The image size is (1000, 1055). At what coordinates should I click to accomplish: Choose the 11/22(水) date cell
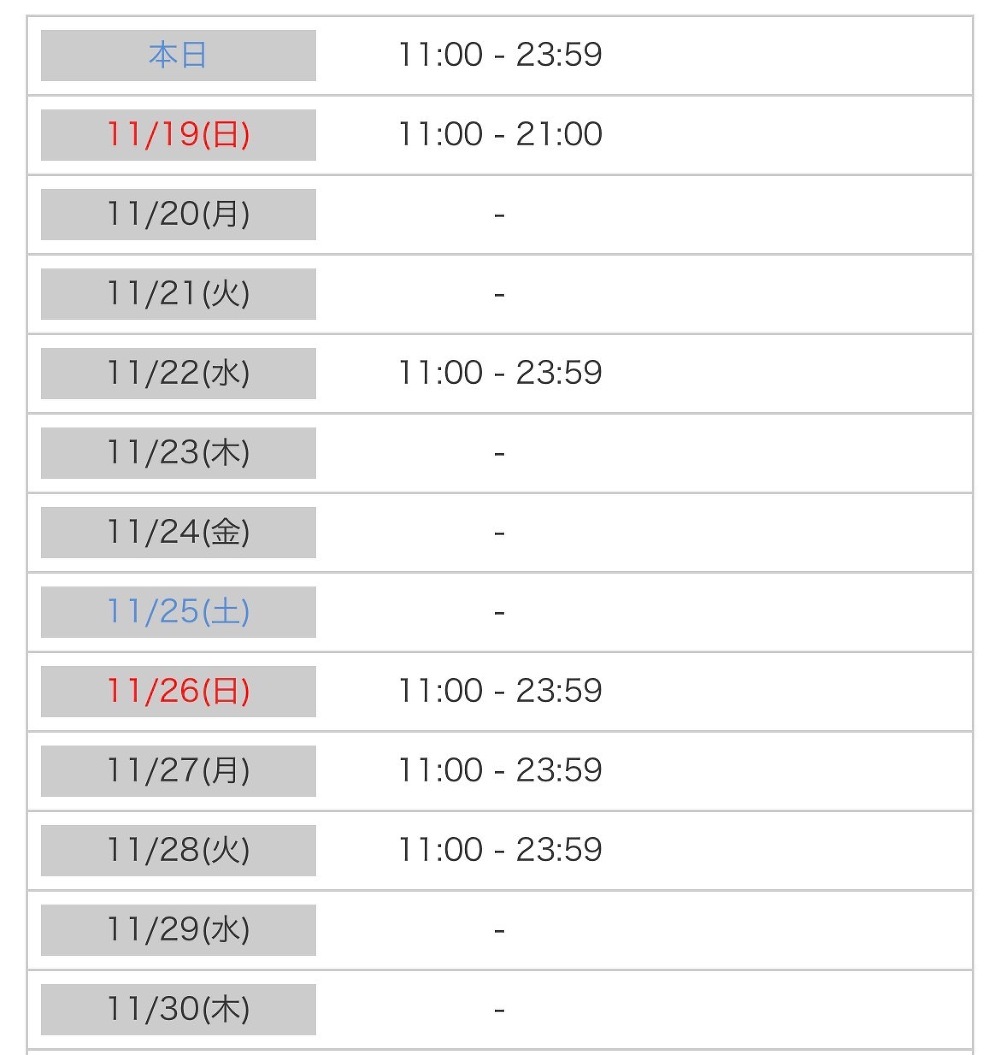coord(178,373)
